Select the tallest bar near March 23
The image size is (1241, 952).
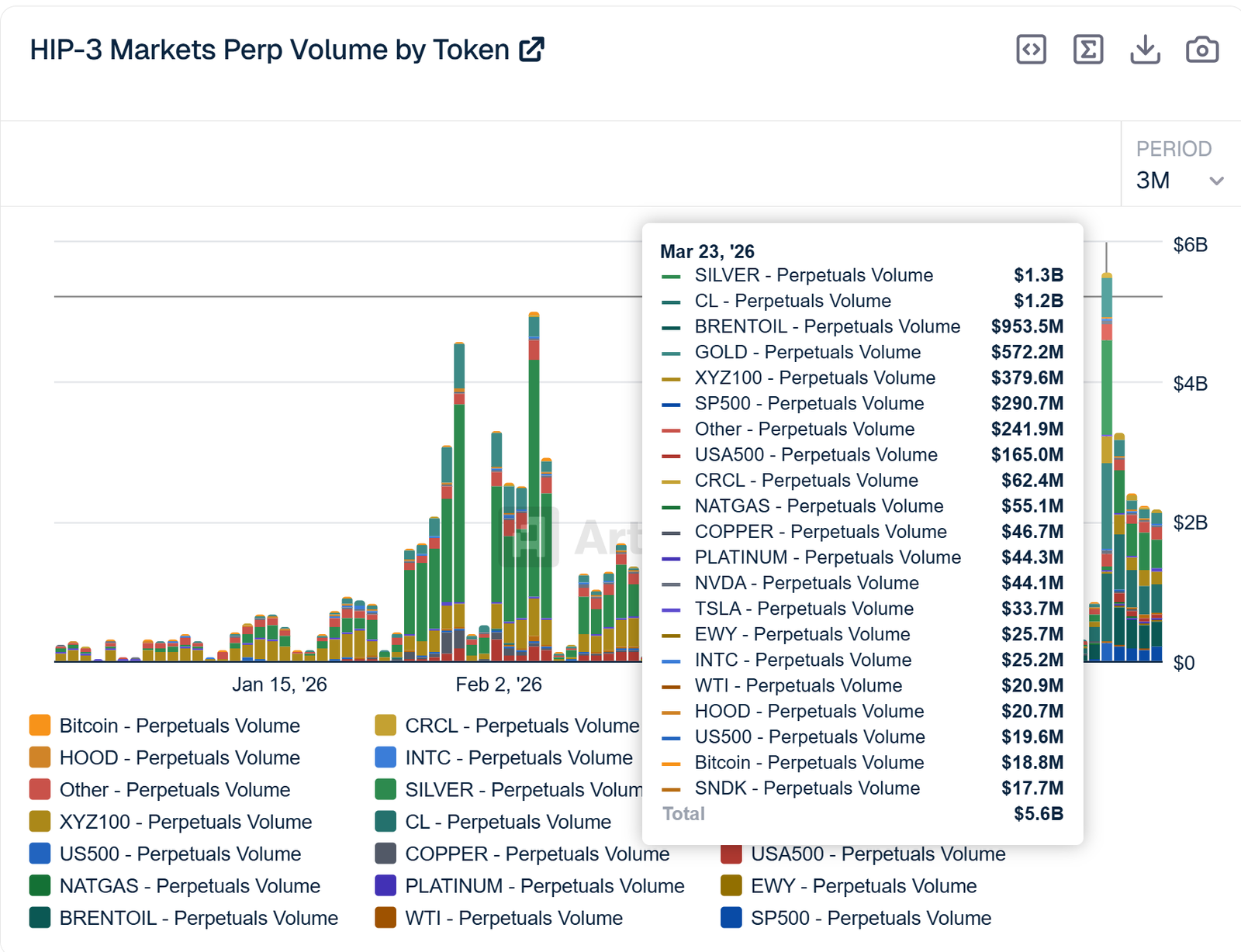point(1108,465)
